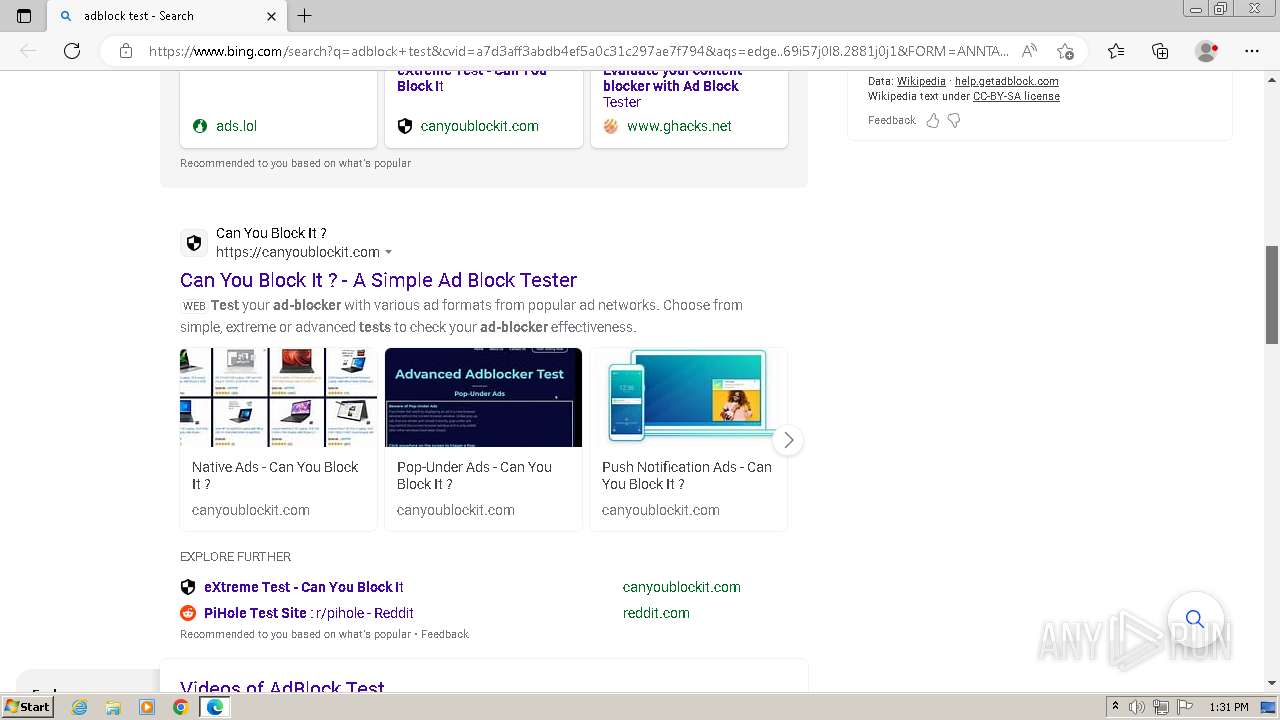1280x720 pixels.
Task: Open Native Ads - Can You Block It link
Action: (x=275, y=475)
